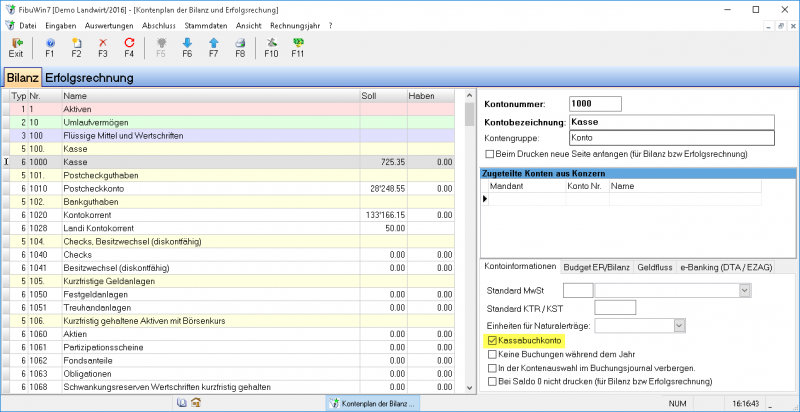This screenshot has width=800, height=412.
Task: Check Beim Drucken neue Seite anfangen
Action: tap(490, 153)
